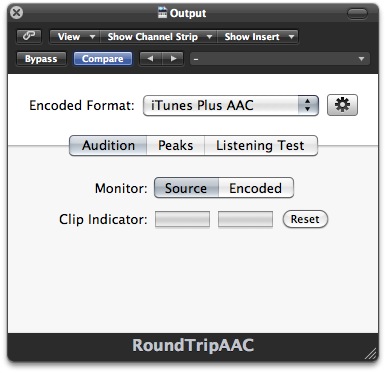Screen dimensions: 386x373
Task: Open the View dropdown menu
Action: [x=74, y=36]
